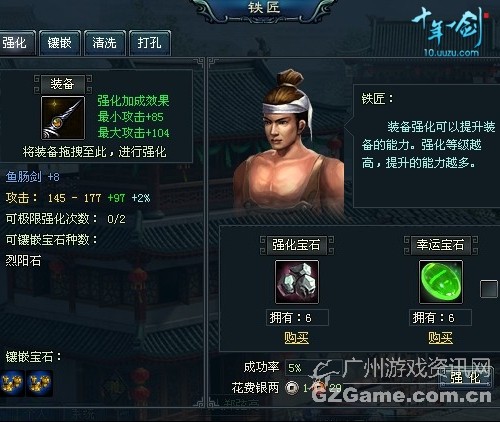Open the 镶嵌 tab
Screen dimensions: 500x422
point(60,43)
